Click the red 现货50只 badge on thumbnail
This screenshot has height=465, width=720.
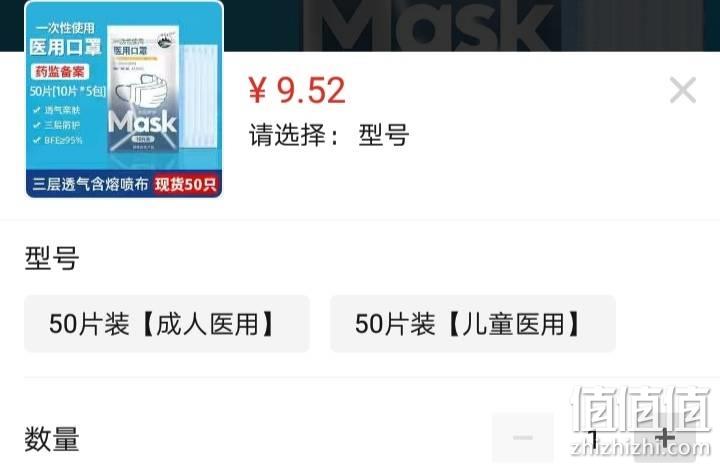186,184
